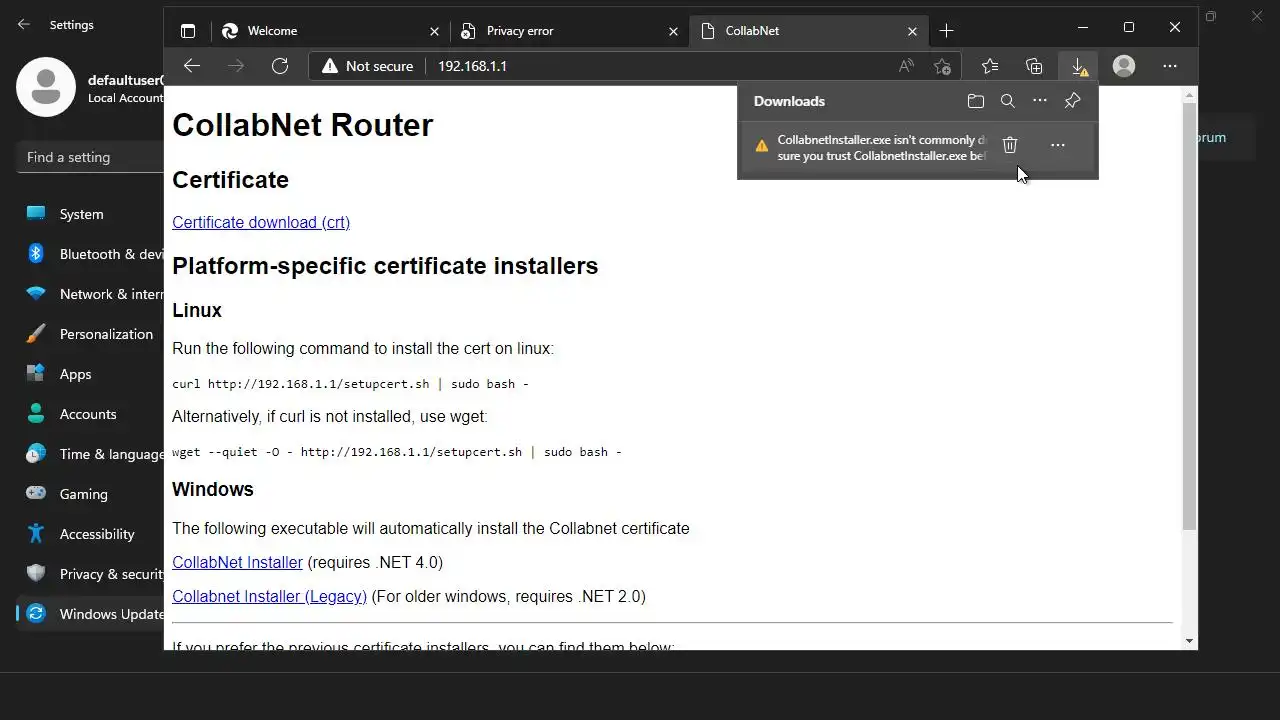This screenshot has width=1280, height=720.
Task: Open Accessibility settings
Action: click(x=90, y=534)
